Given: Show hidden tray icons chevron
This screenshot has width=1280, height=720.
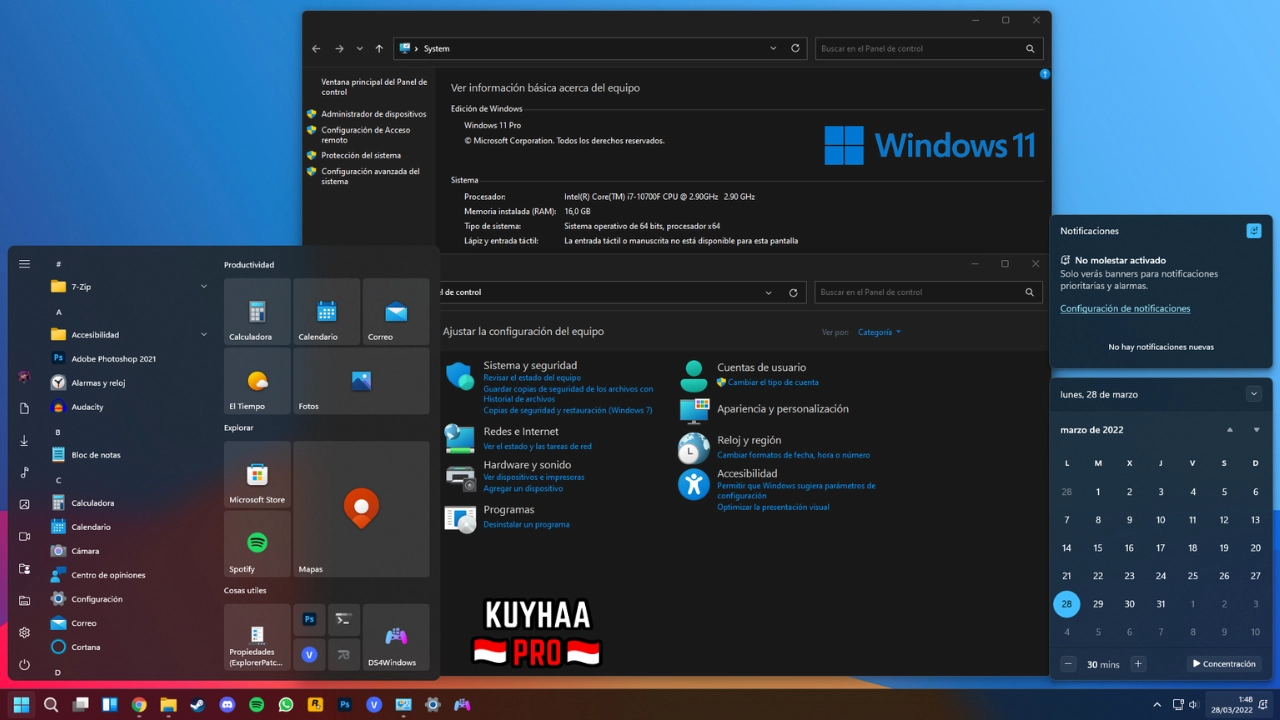Looking at the screenshot, I should 1157,705.
